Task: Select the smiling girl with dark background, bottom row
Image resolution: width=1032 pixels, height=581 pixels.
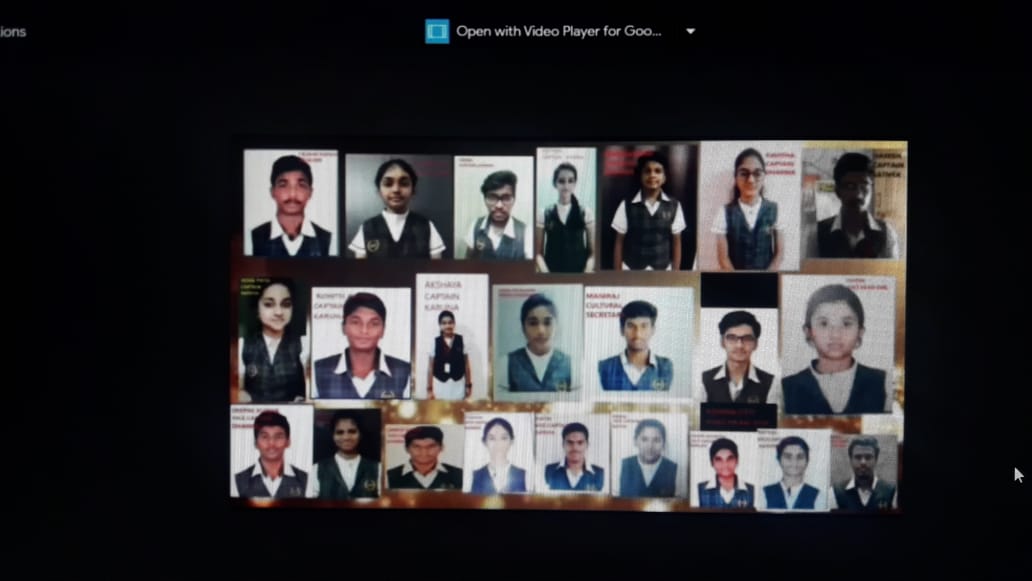Action: point(347,454)
